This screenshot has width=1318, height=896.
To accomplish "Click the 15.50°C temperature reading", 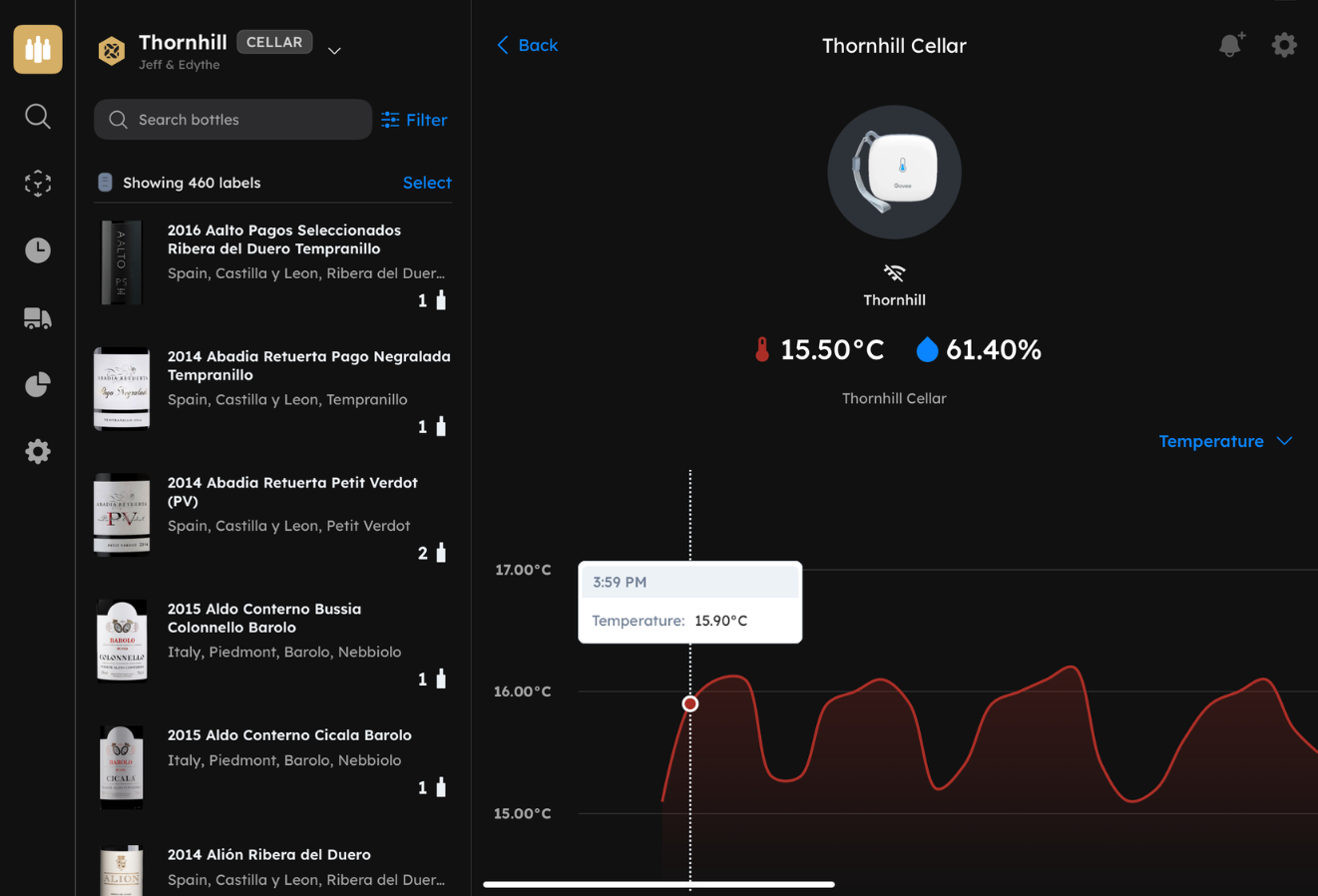I will 832,349.
